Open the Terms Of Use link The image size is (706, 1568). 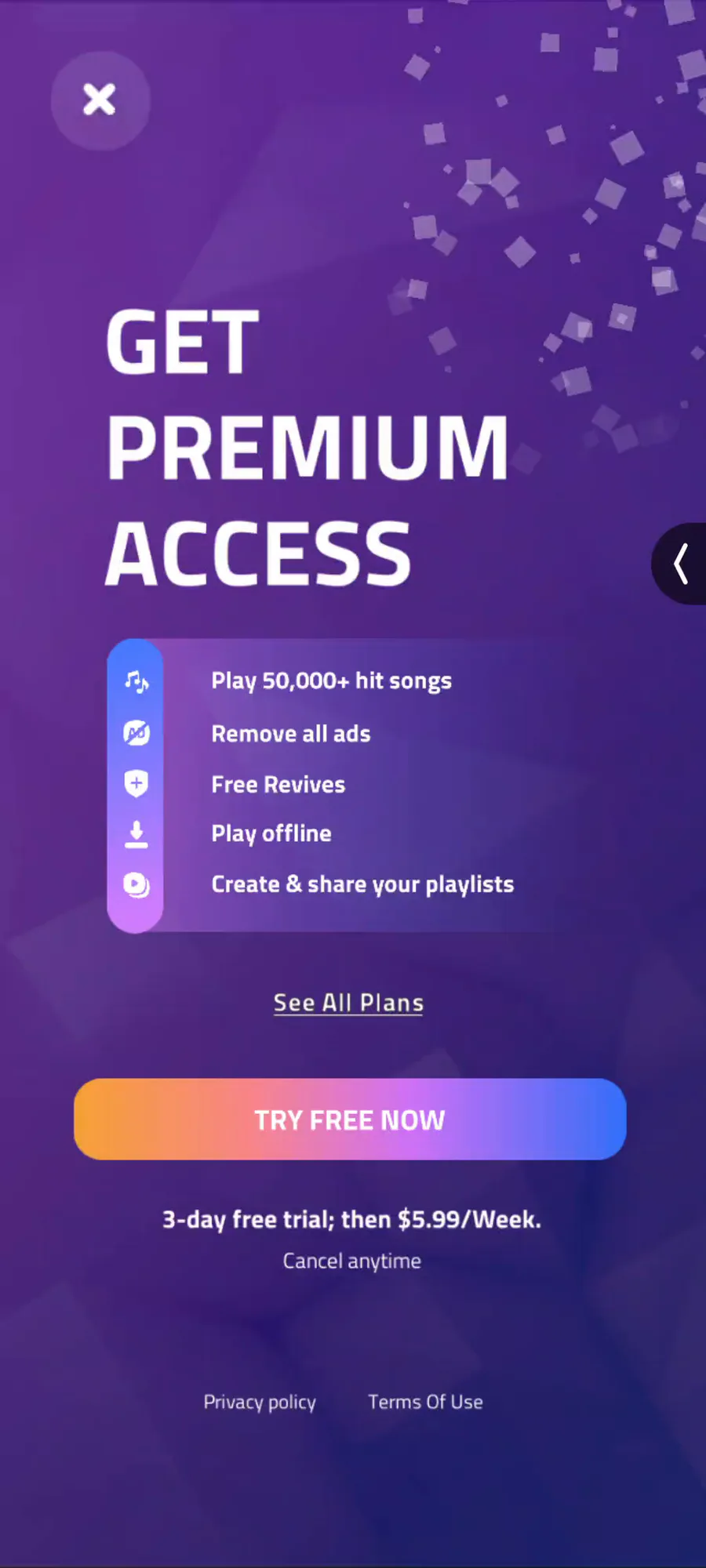point(425,1402)
